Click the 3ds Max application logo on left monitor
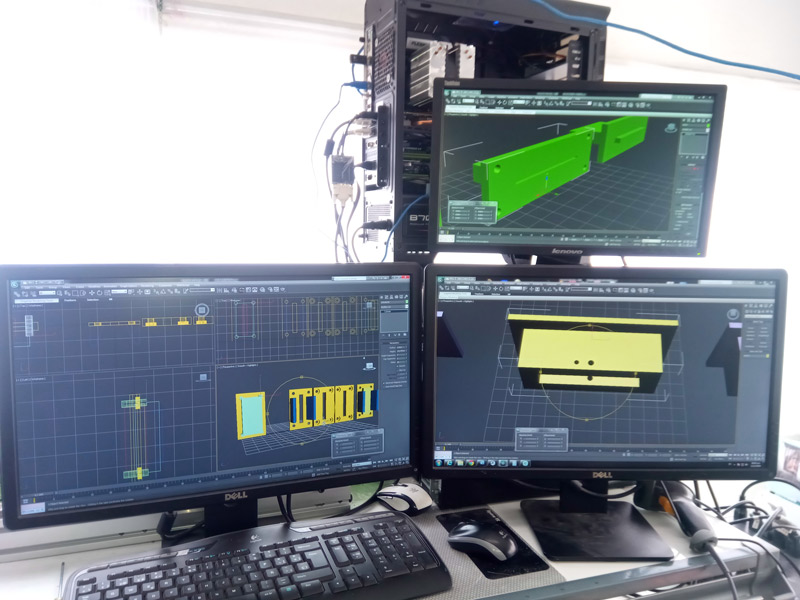The image size is (800, 600). [x=16, y=285]
